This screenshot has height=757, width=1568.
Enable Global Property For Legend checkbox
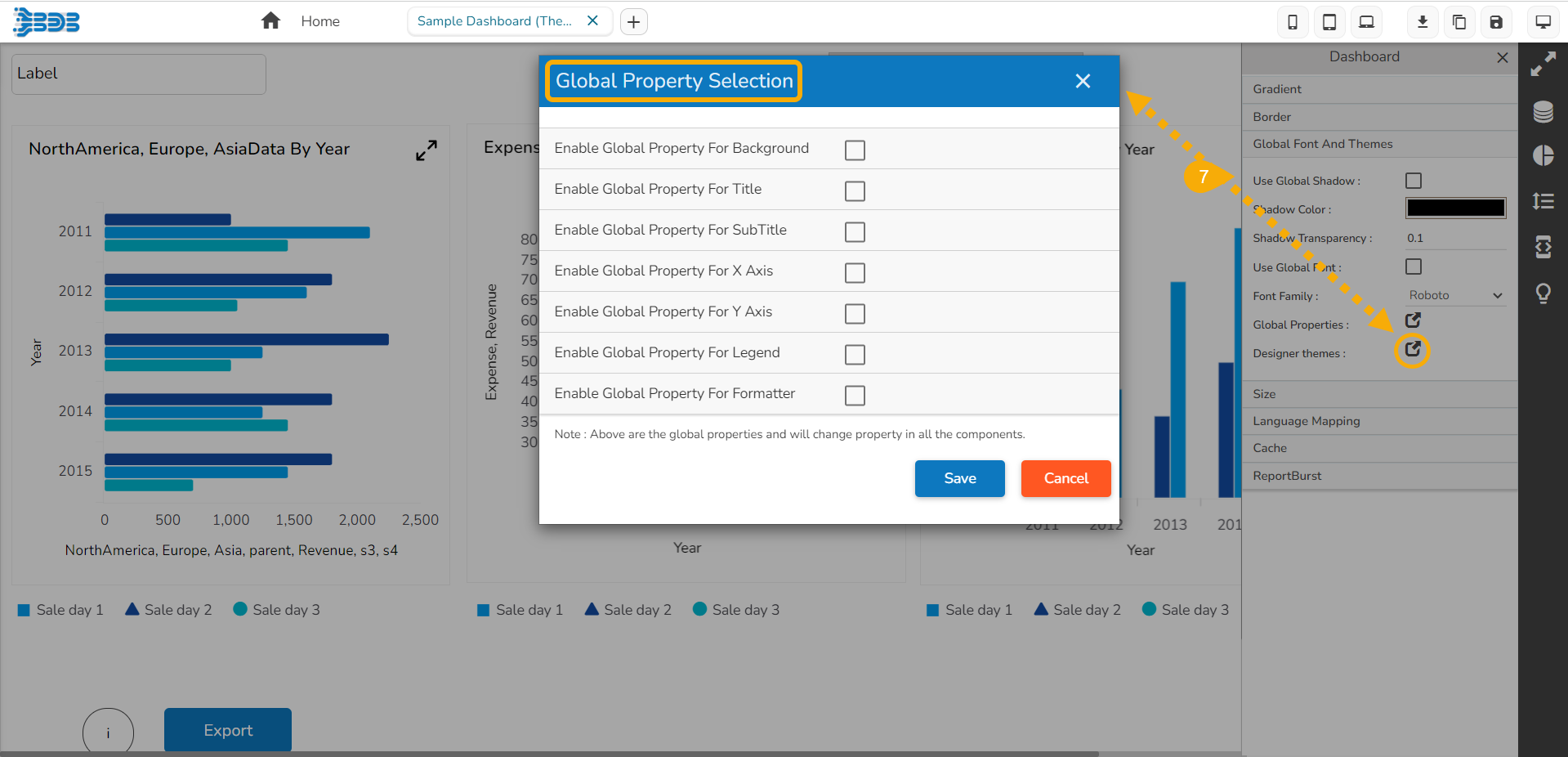855,355
